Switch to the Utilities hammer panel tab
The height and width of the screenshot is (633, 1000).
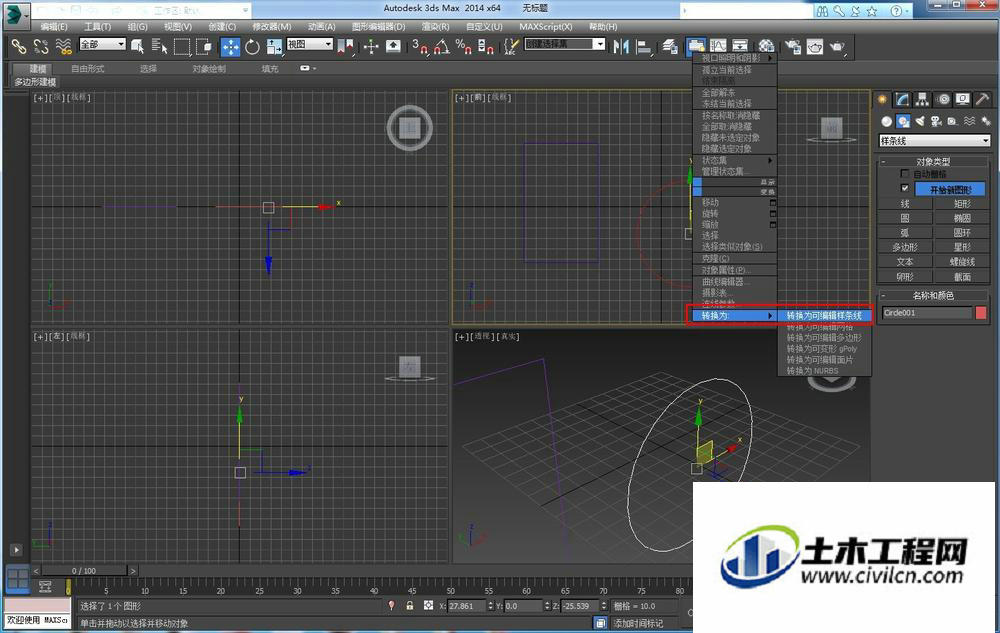coord(982,99)
